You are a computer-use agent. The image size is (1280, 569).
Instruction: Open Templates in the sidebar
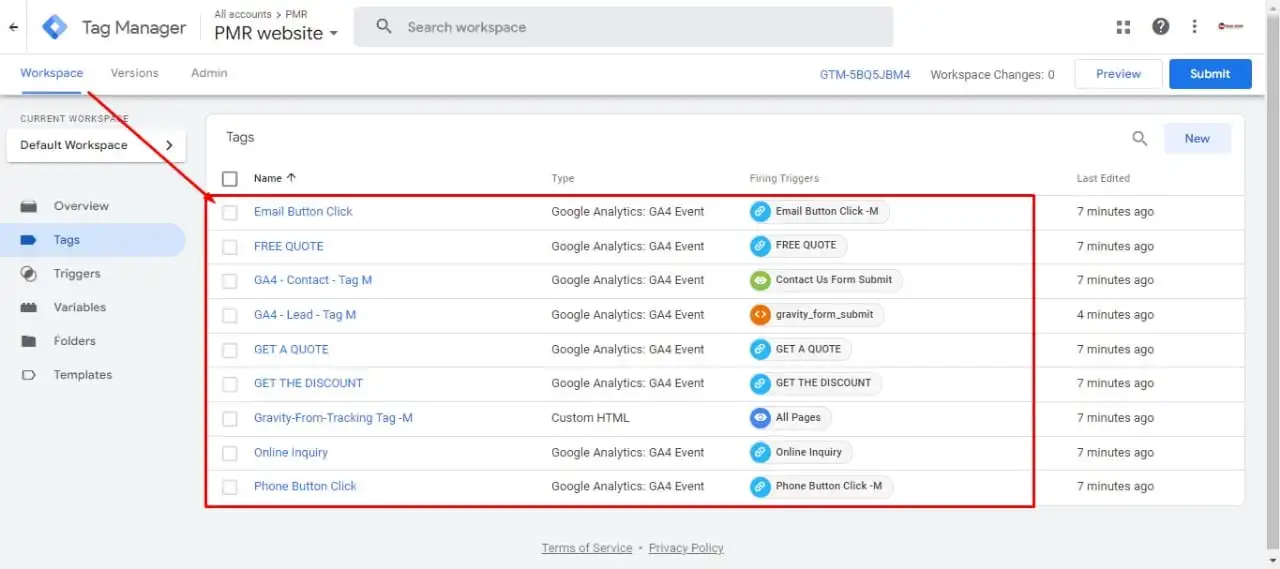coord(83,375)
